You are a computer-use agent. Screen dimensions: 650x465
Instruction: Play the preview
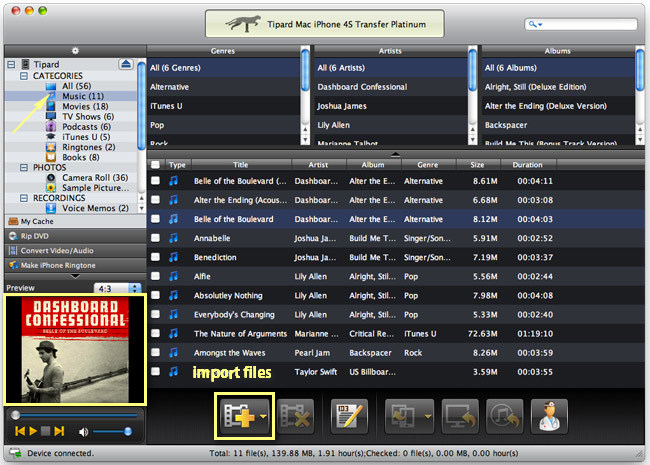(x=33, y=431)
